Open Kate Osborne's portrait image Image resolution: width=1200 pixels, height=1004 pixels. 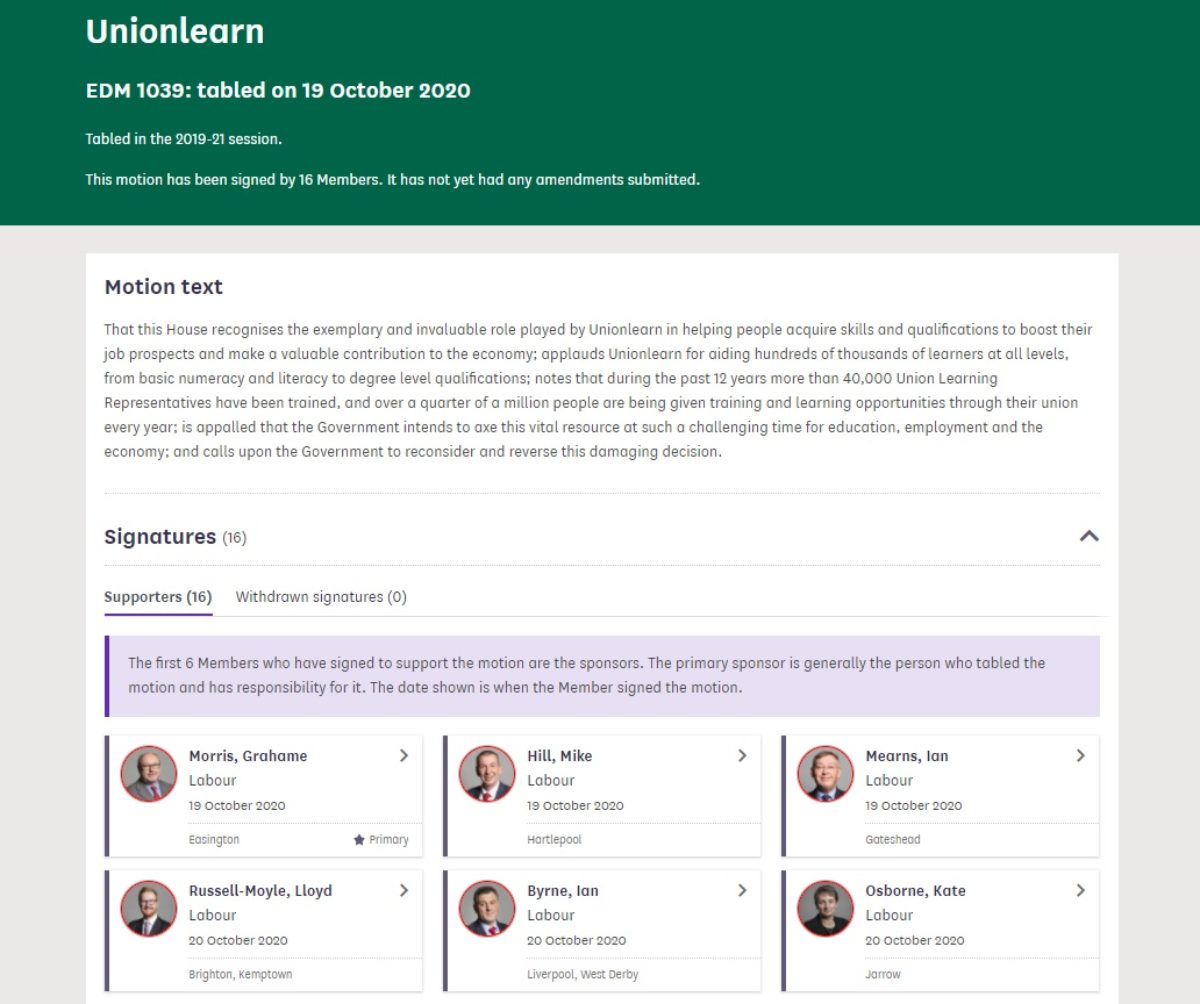[x=825, y=908]
